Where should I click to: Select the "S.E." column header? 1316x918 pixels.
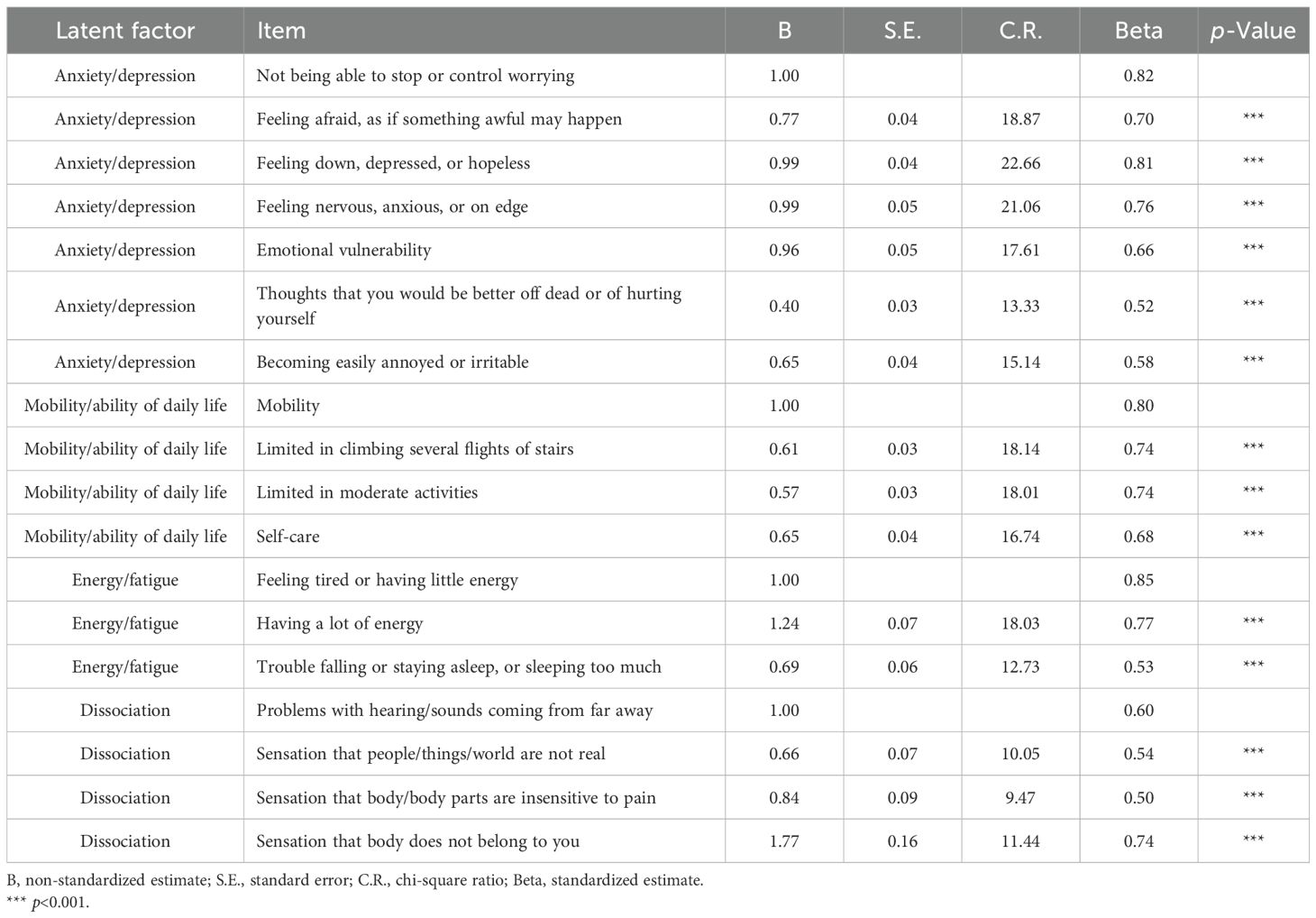click(902, 31)
